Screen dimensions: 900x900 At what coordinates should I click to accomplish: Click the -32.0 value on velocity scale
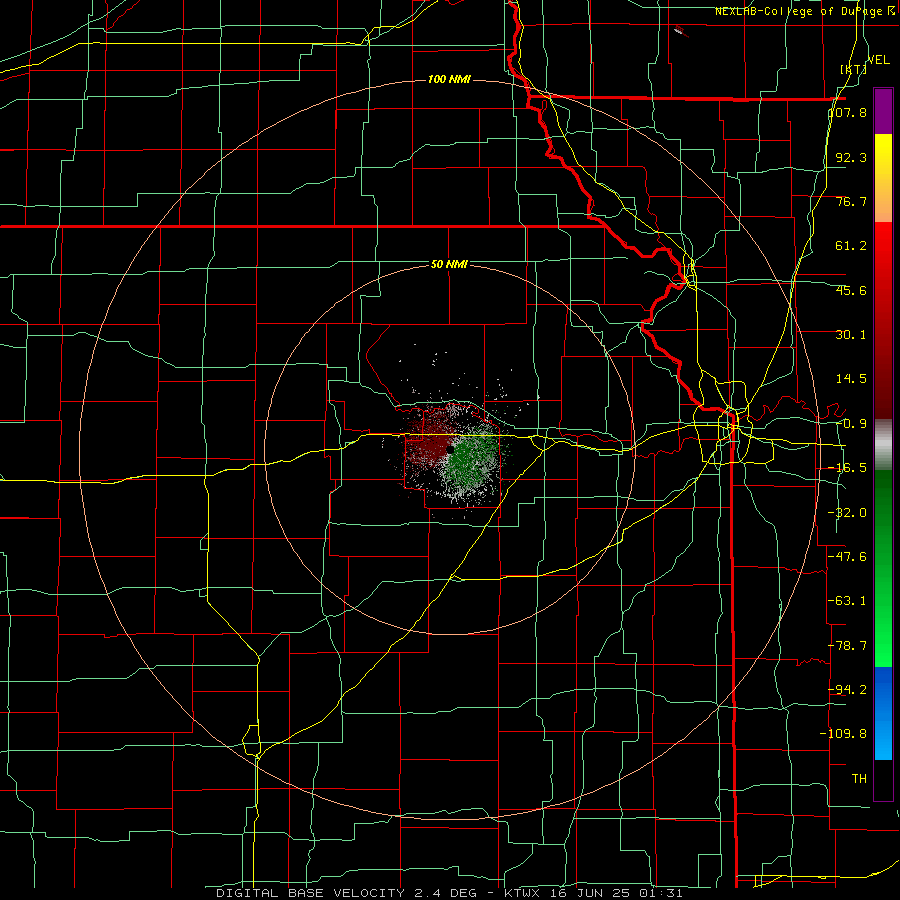[x=848, y=513]
